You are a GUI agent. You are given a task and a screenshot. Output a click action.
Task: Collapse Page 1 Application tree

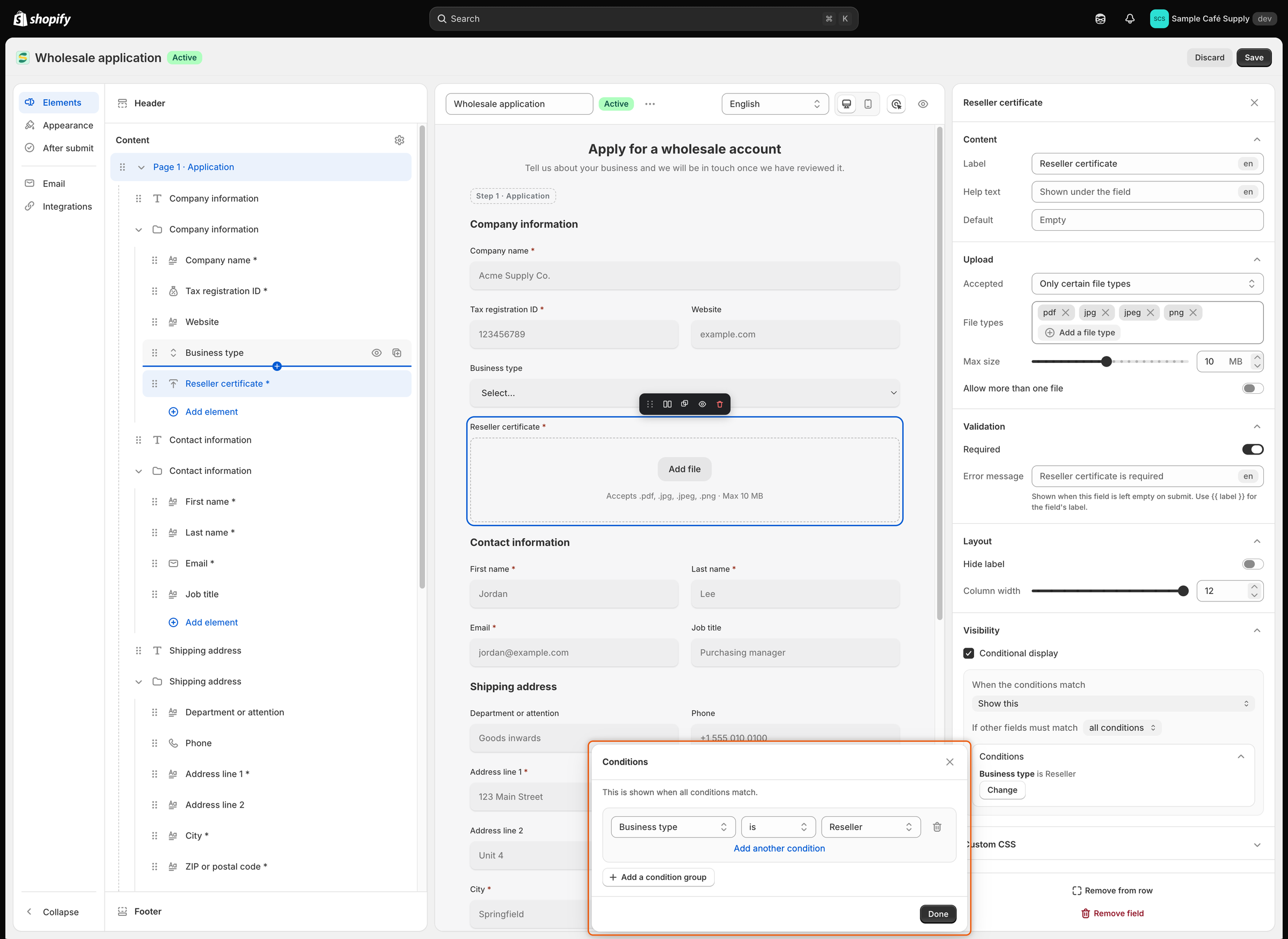(x=141, y=167)
